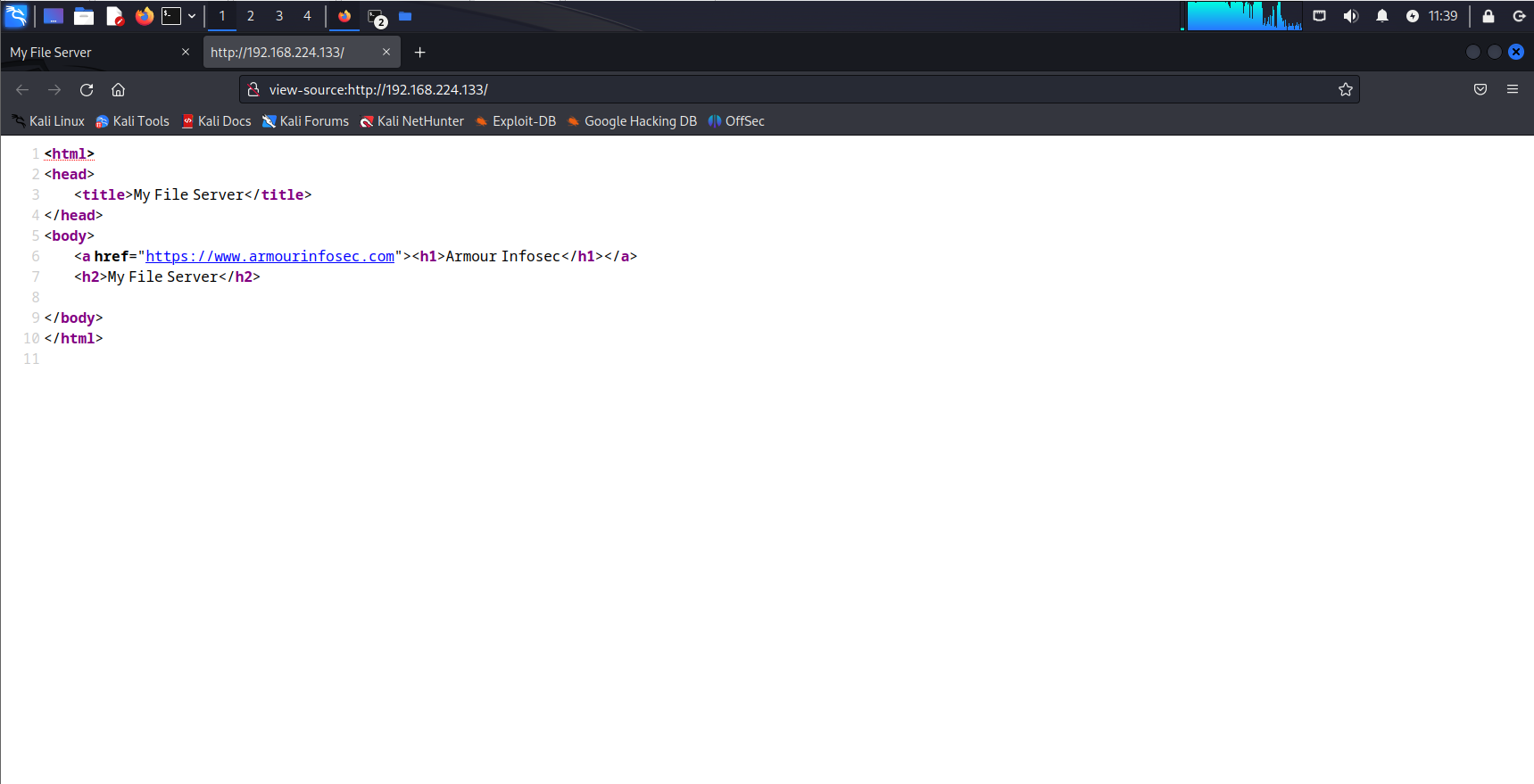The height and width of the screenshot is (784, 1534).
Task: Launch Firefox from the top panel
Action: click(145, 16)
